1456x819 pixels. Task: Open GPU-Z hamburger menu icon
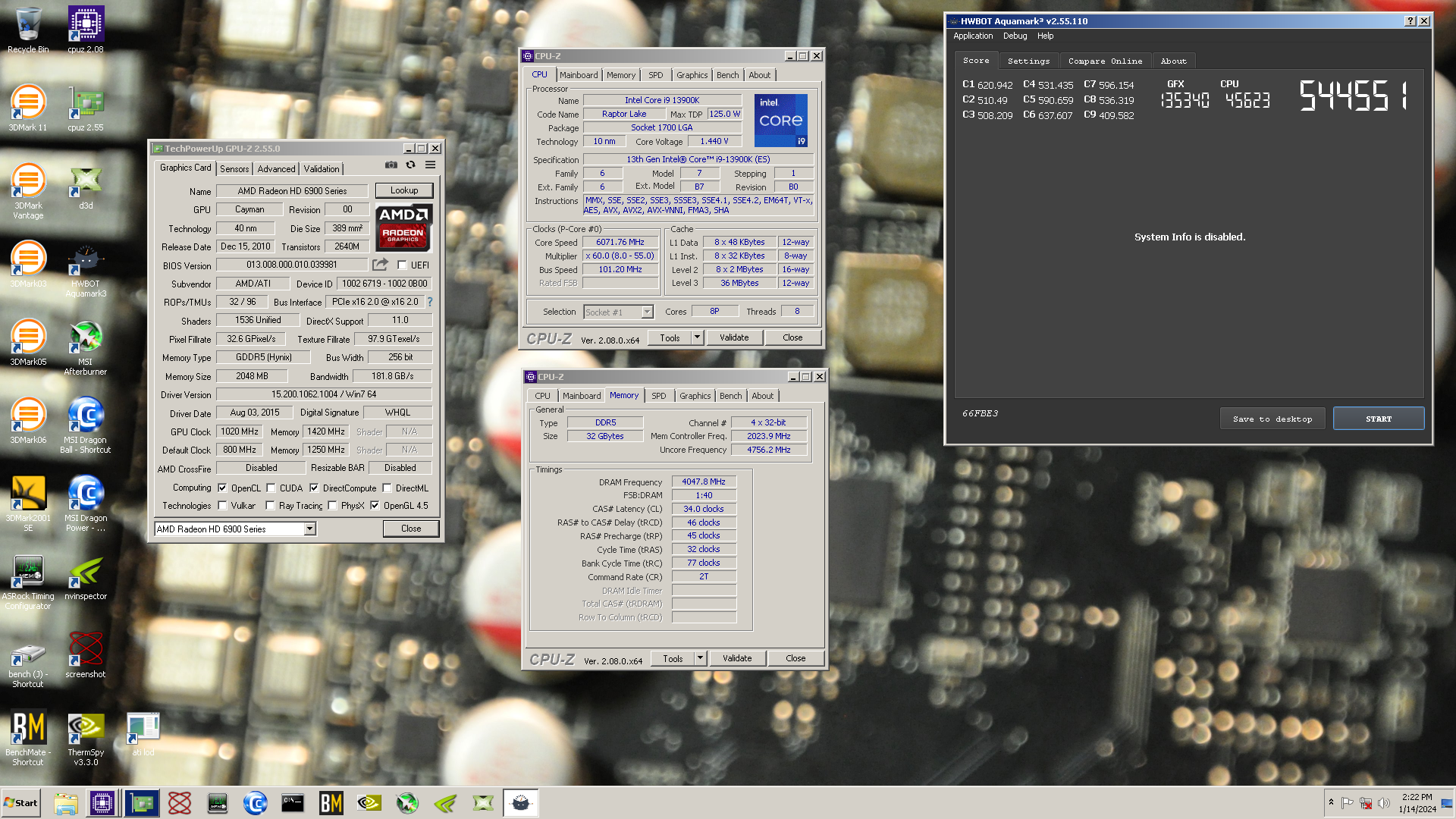[x=431, y=165]
